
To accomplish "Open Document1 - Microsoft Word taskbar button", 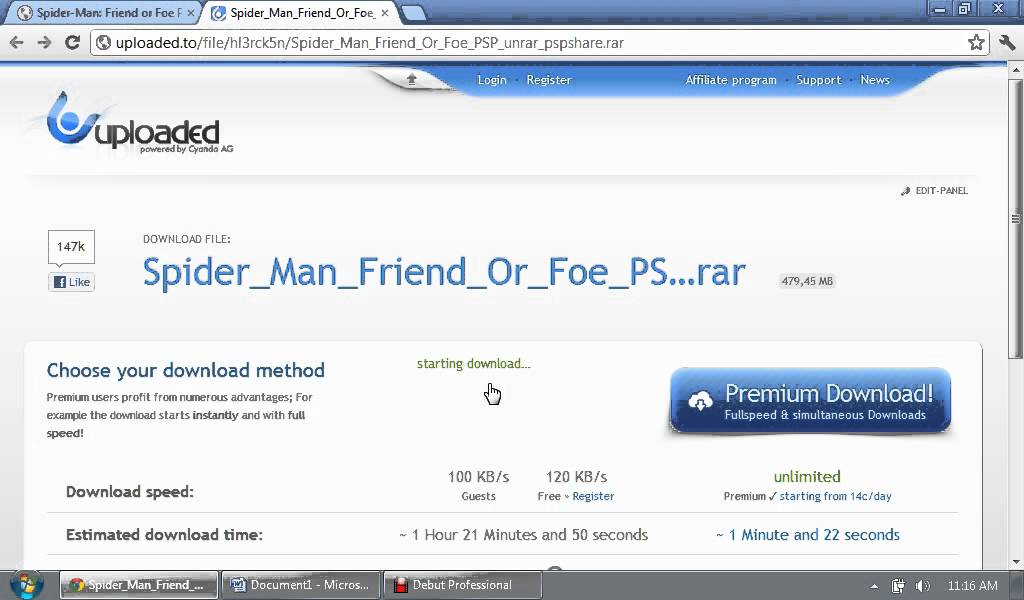I will pos(300,585).
